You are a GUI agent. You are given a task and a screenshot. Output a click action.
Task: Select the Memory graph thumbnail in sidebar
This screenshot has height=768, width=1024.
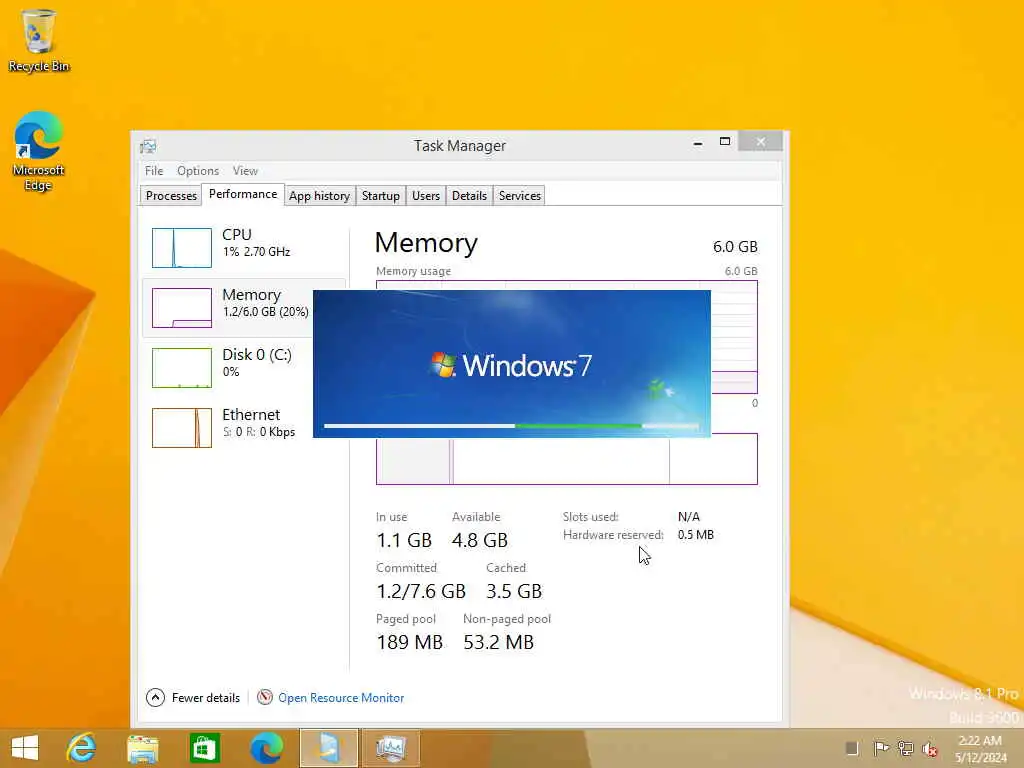coord(182,308)
